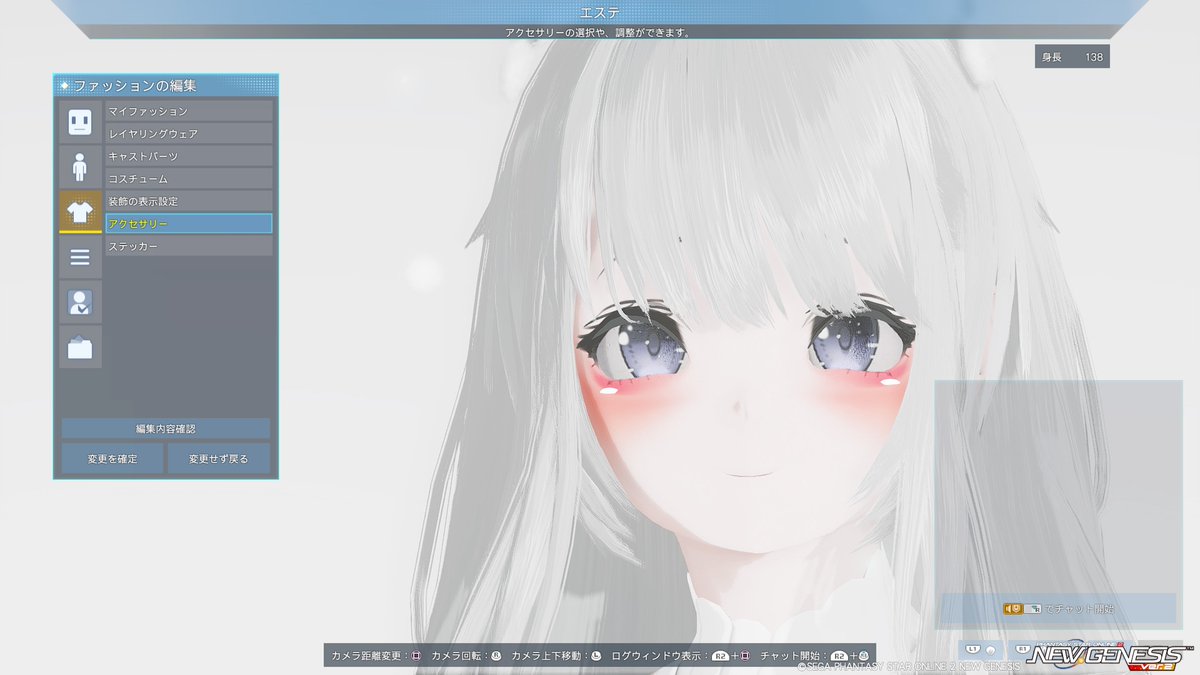Choose キャストパーツ menu entry

click(x=189, y=156)
